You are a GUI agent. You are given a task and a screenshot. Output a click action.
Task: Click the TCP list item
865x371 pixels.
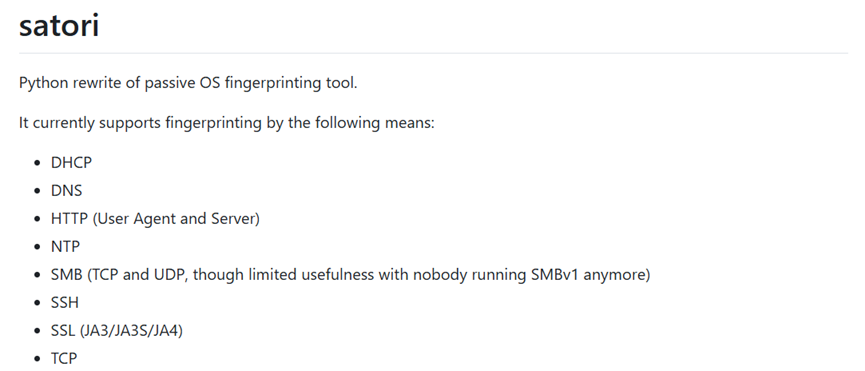pos(64,358)
